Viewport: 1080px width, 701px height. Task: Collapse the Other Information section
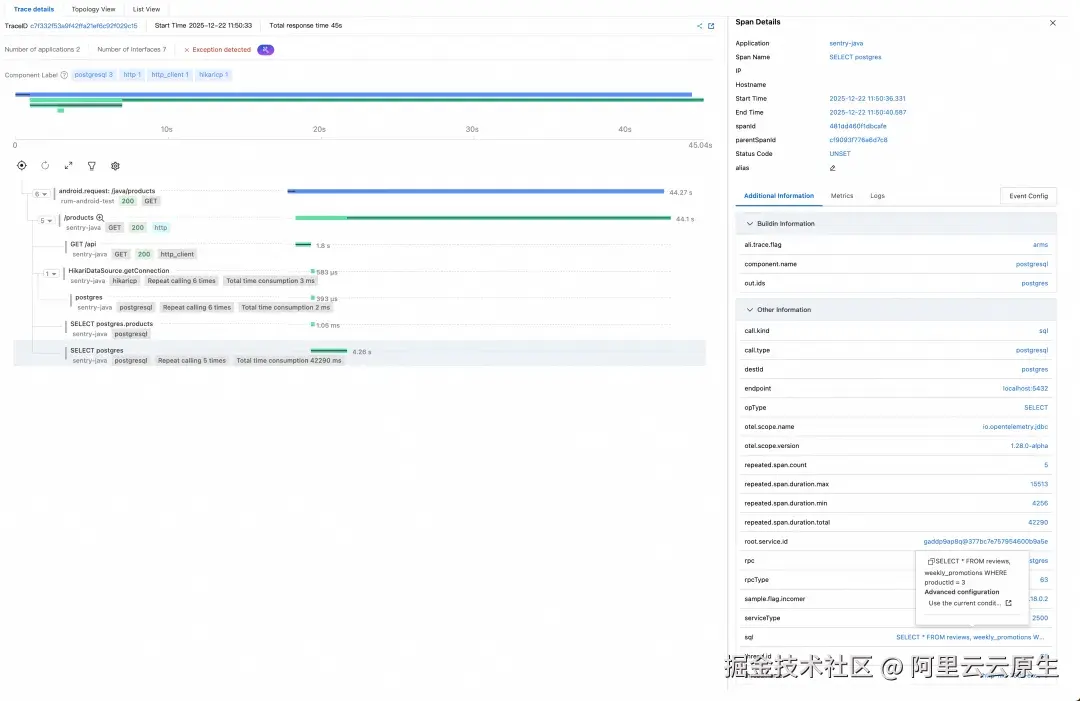pos(749,310)
